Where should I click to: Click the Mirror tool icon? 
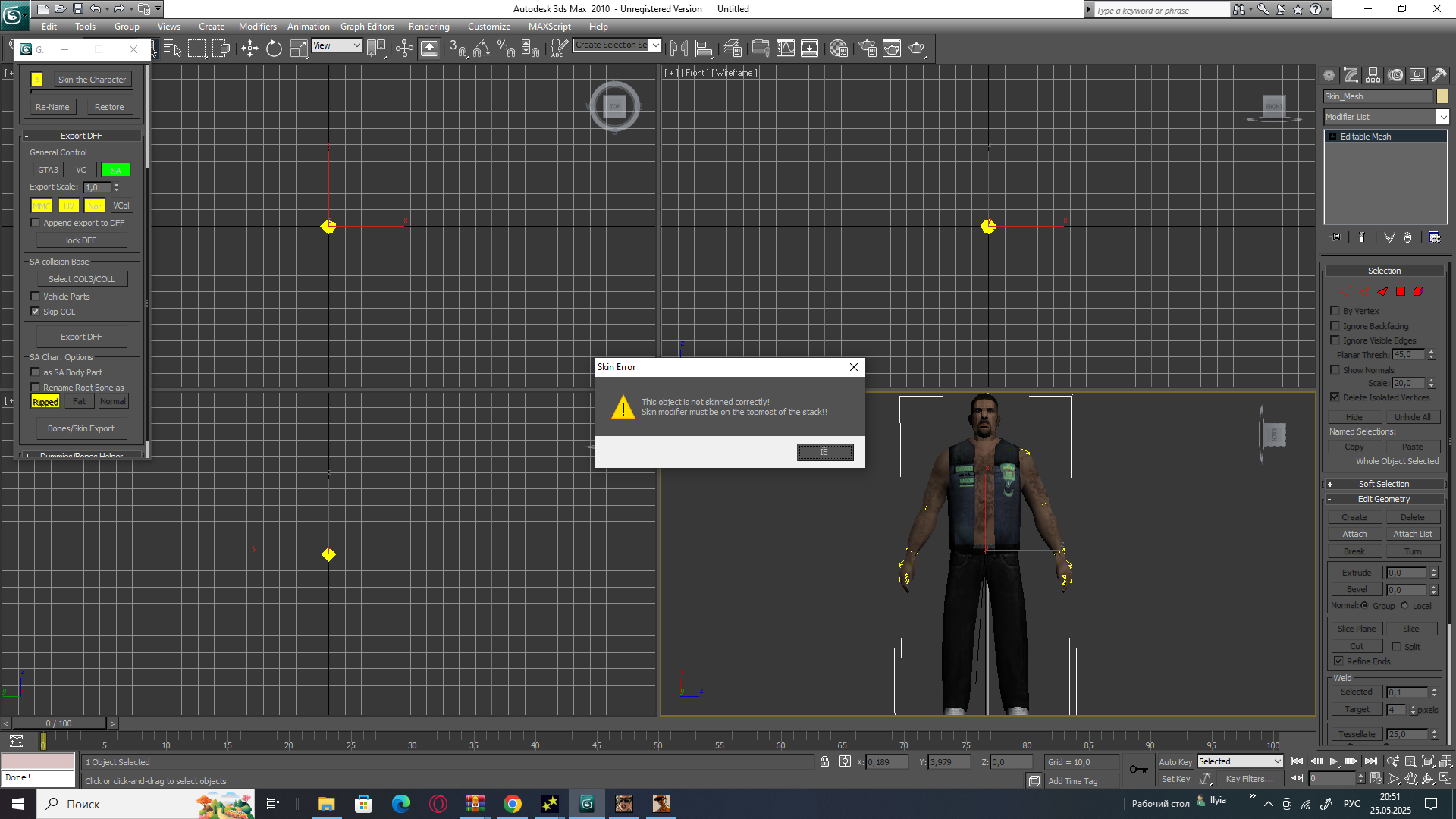coord(679,49)
